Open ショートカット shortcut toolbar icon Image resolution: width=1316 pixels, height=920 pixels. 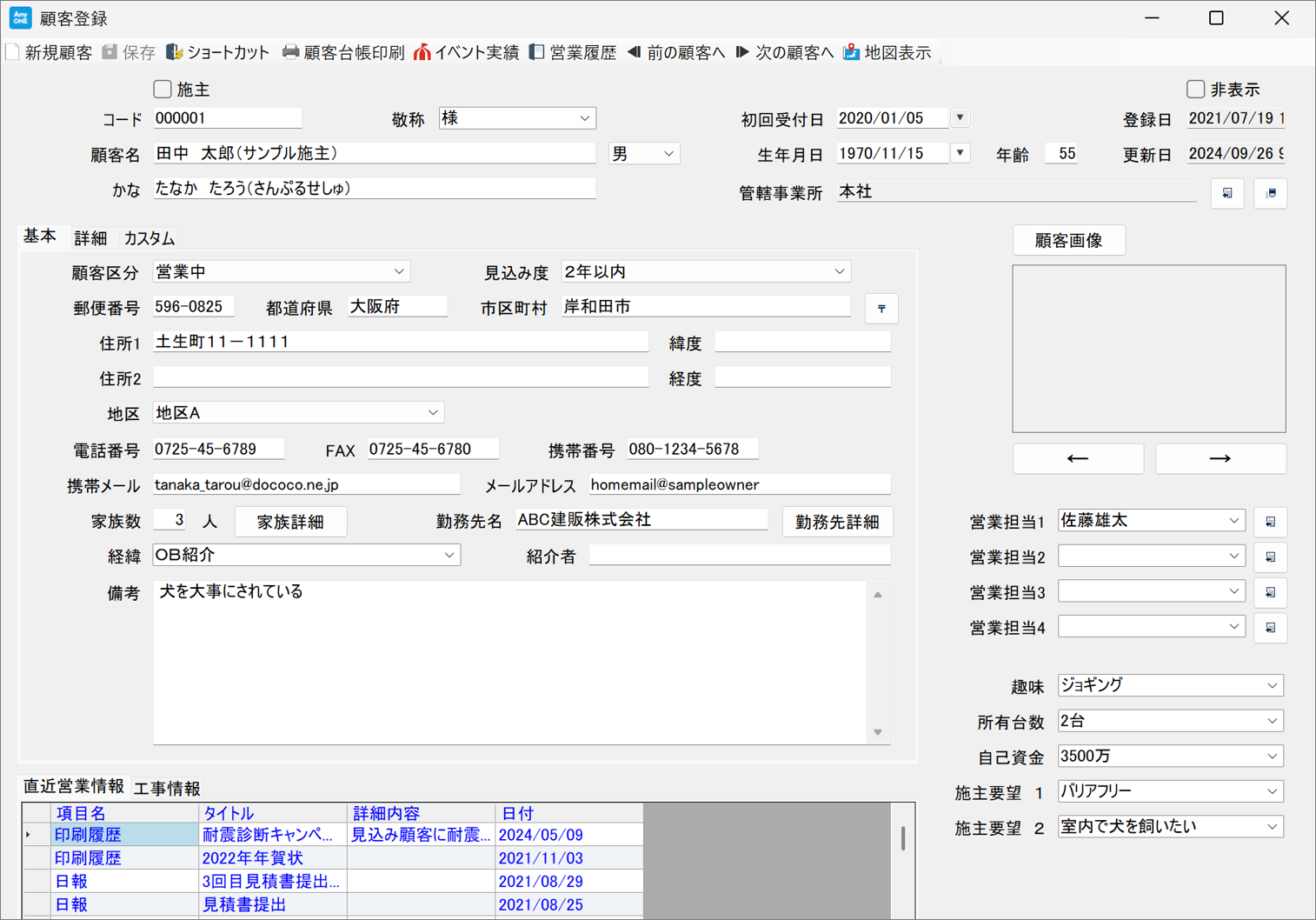tap(175, 53)
